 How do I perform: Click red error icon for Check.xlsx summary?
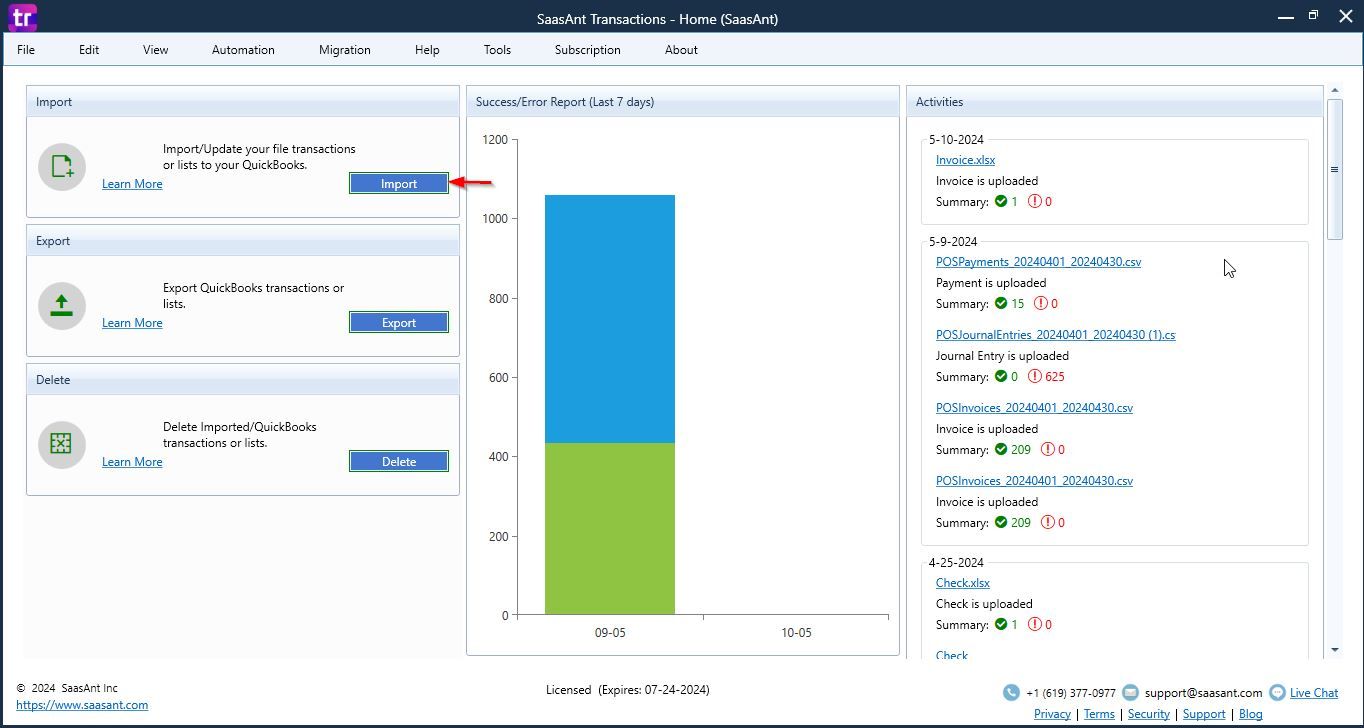pos(1035,624)
